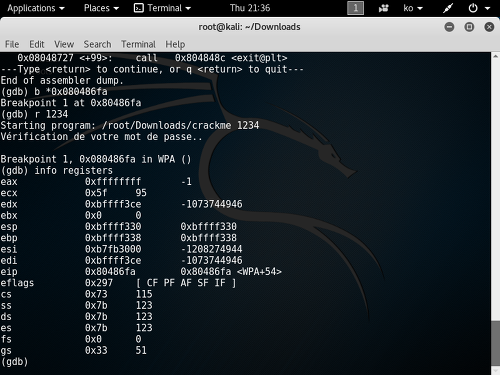
Task: Click the eflags '[ CF PF AF SF IF ]' text
Action: point(186,283)
